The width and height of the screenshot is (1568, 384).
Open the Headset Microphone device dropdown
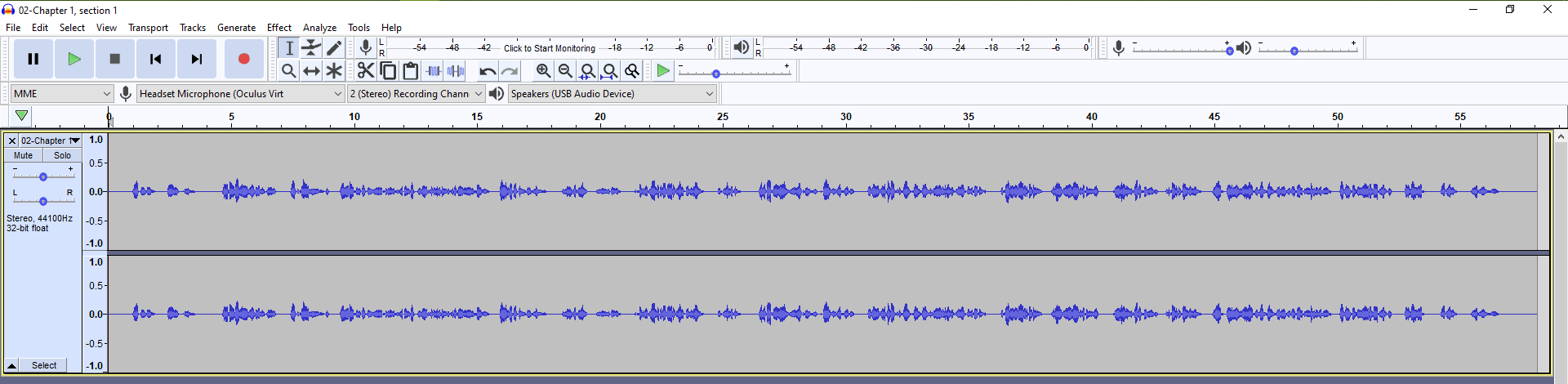point(240,94)
